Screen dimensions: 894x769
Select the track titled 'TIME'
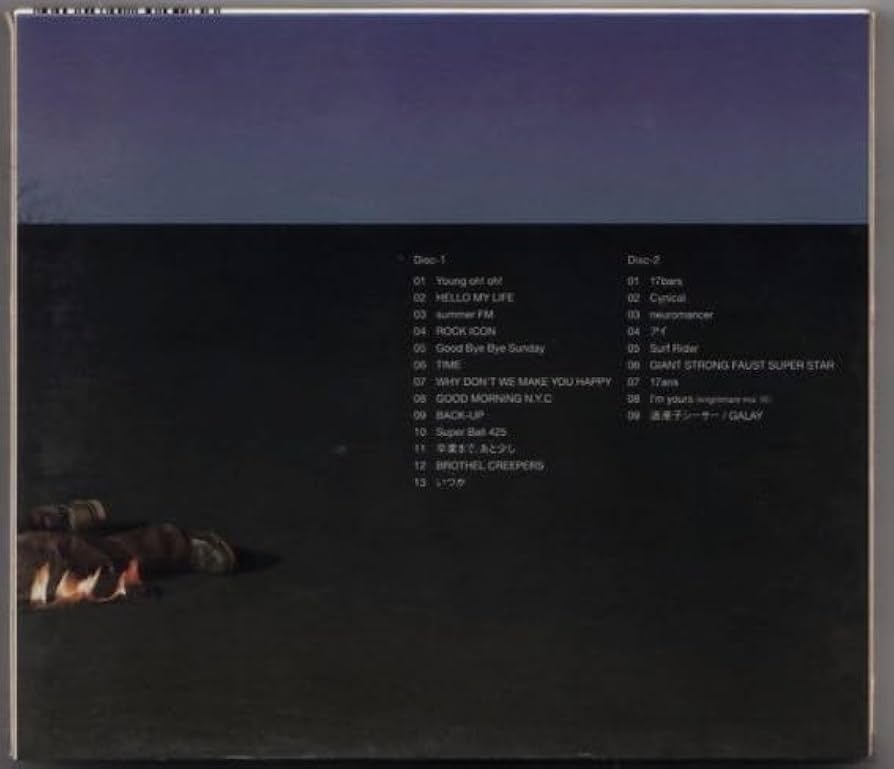click(449, 365)
